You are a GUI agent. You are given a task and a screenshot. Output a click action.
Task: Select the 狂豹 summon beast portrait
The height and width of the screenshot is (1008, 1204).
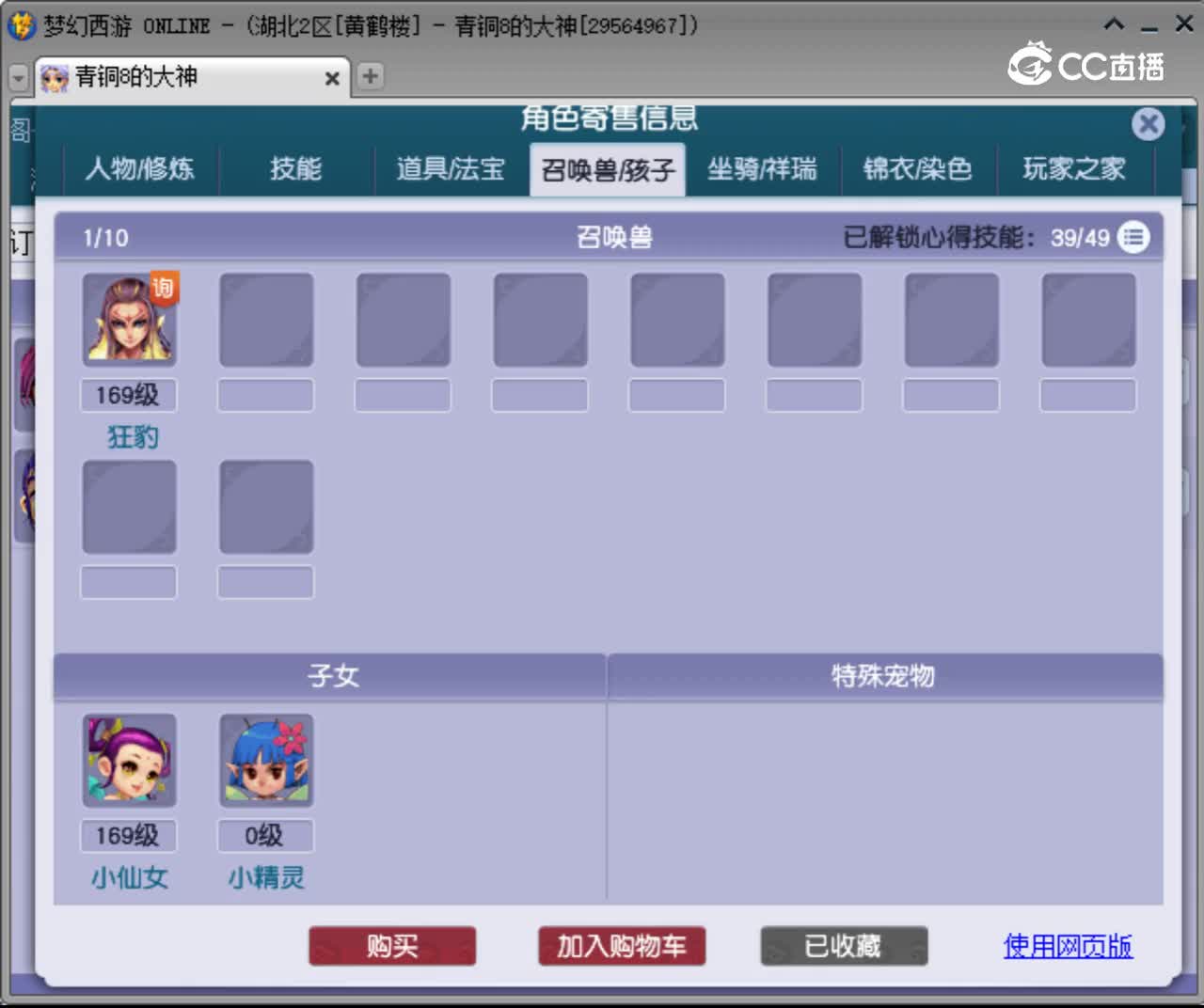pyautogui.click(x=129, y=320)
